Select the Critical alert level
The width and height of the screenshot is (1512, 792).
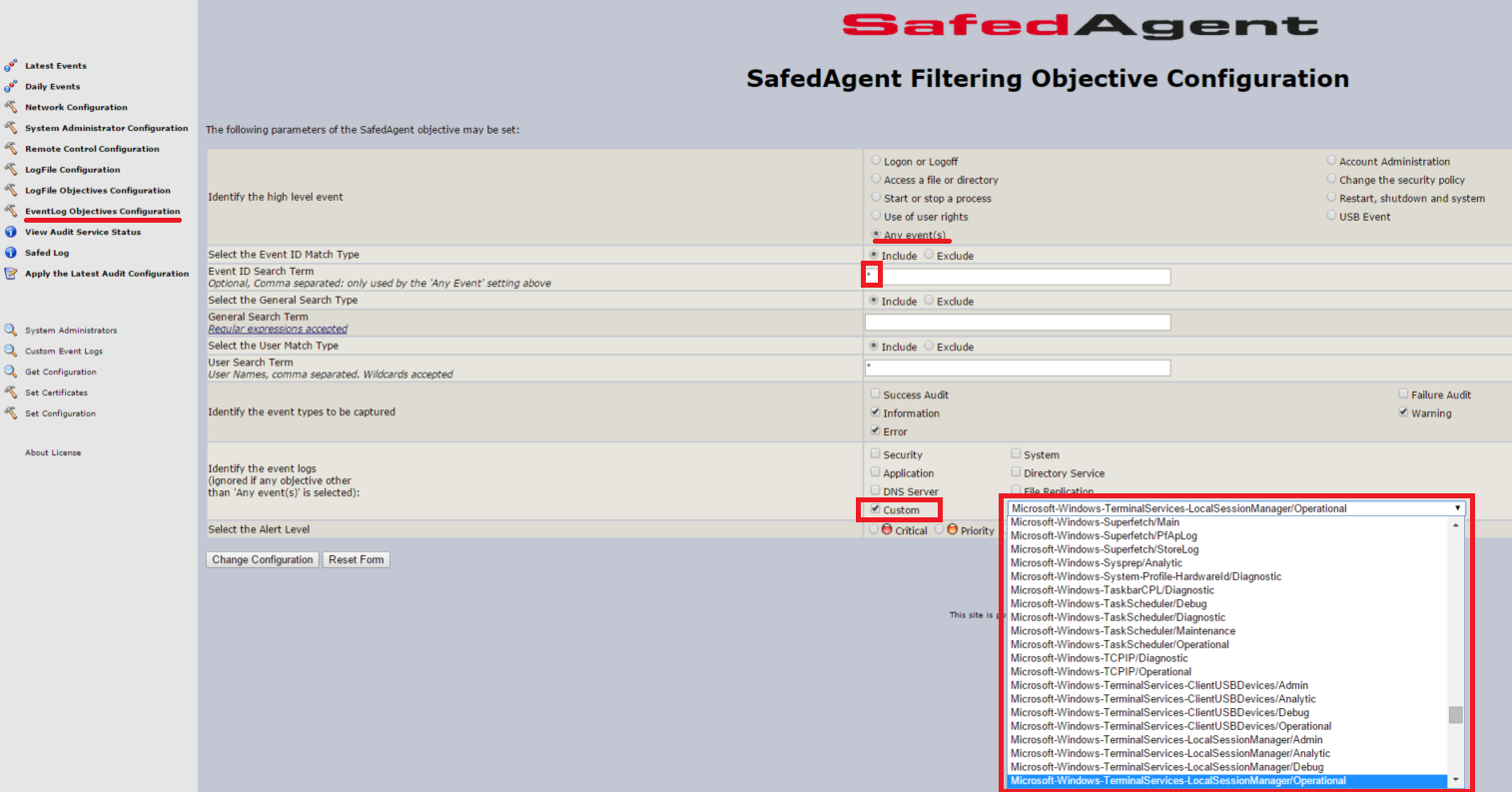coord(874,530)
